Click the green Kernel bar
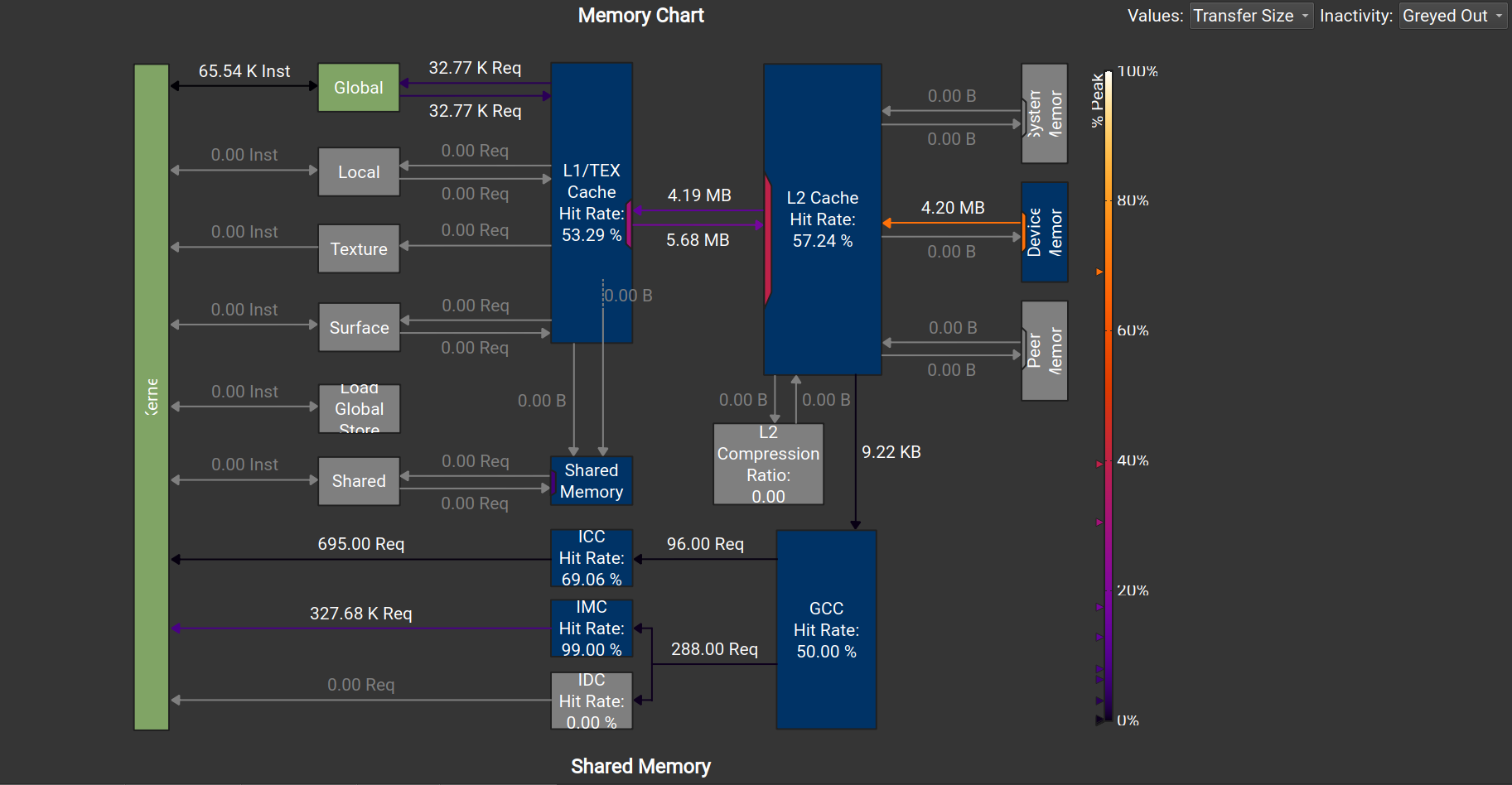Viewport: 1512px width, 785px height. pos(152,397)
